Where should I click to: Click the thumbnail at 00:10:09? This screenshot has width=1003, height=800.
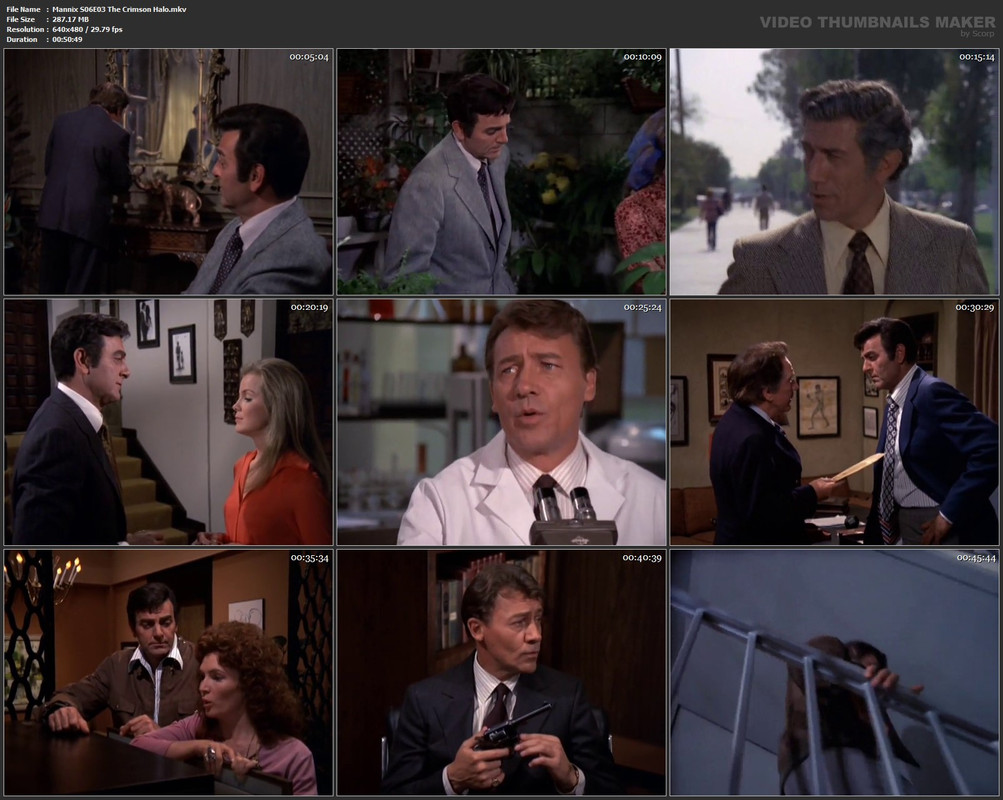502,171
